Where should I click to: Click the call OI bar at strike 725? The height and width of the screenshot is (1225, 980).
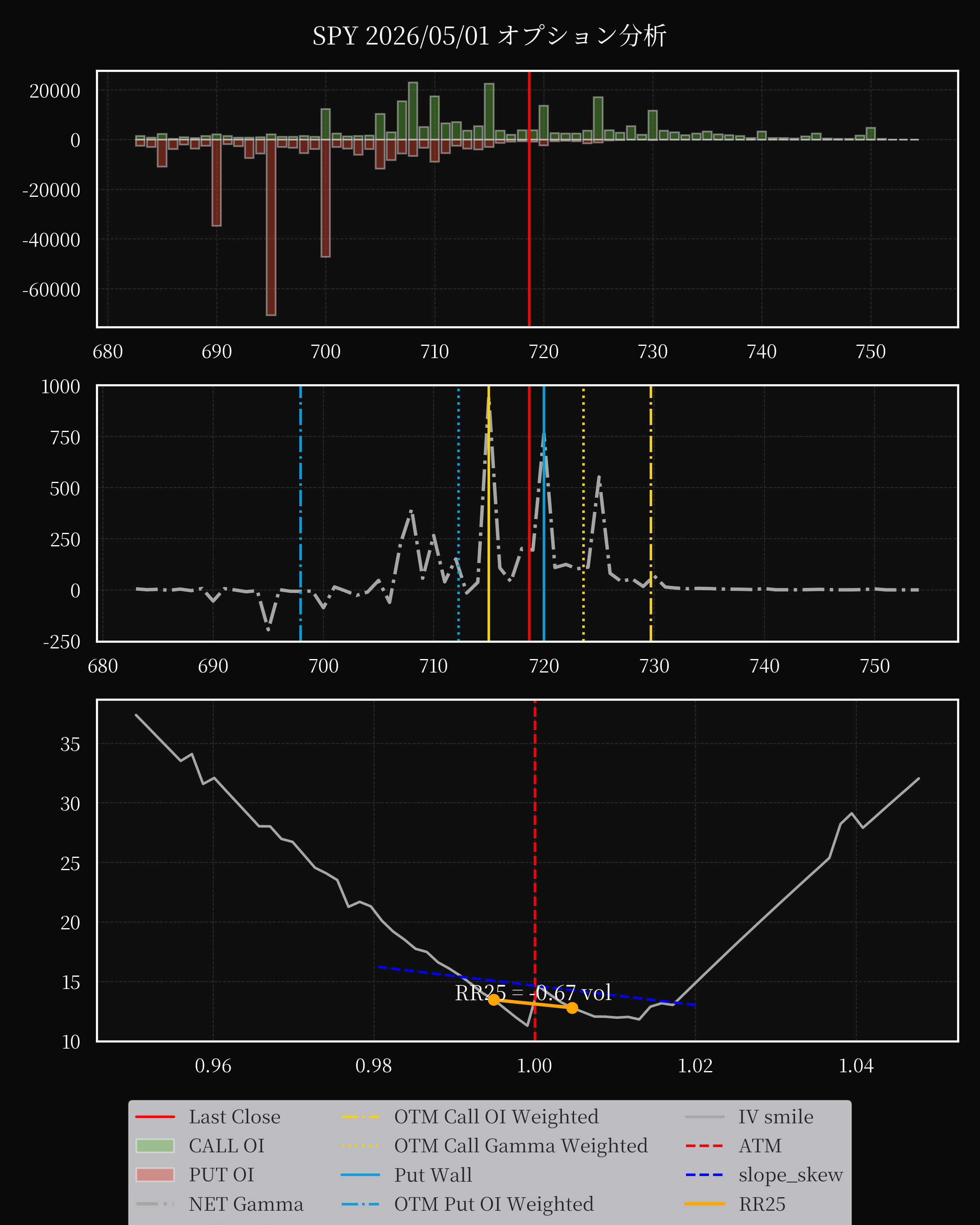click(x=598, y=118)
